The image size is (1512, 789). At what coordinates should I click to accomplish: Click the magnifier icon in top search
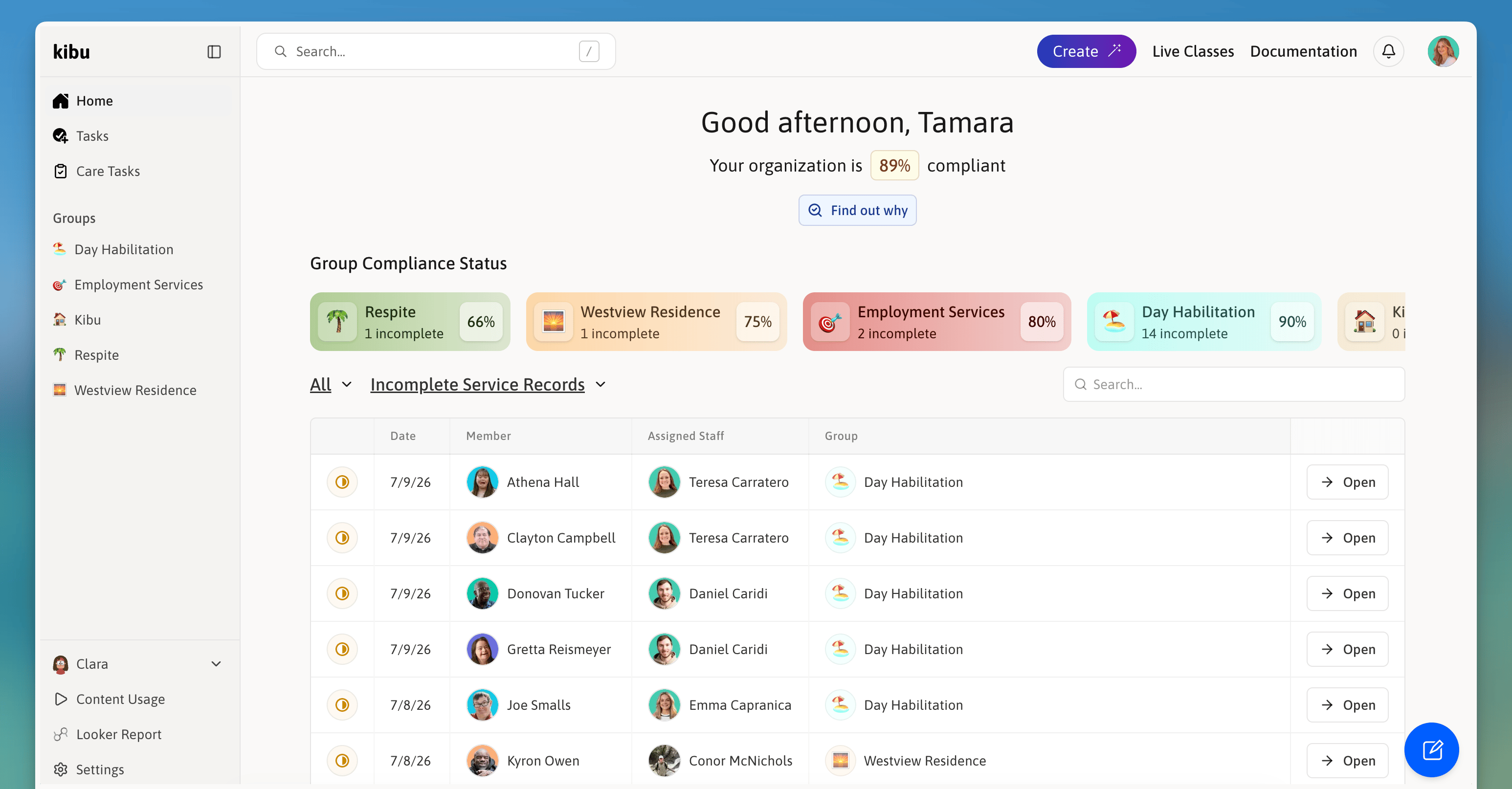coord(281,52)
